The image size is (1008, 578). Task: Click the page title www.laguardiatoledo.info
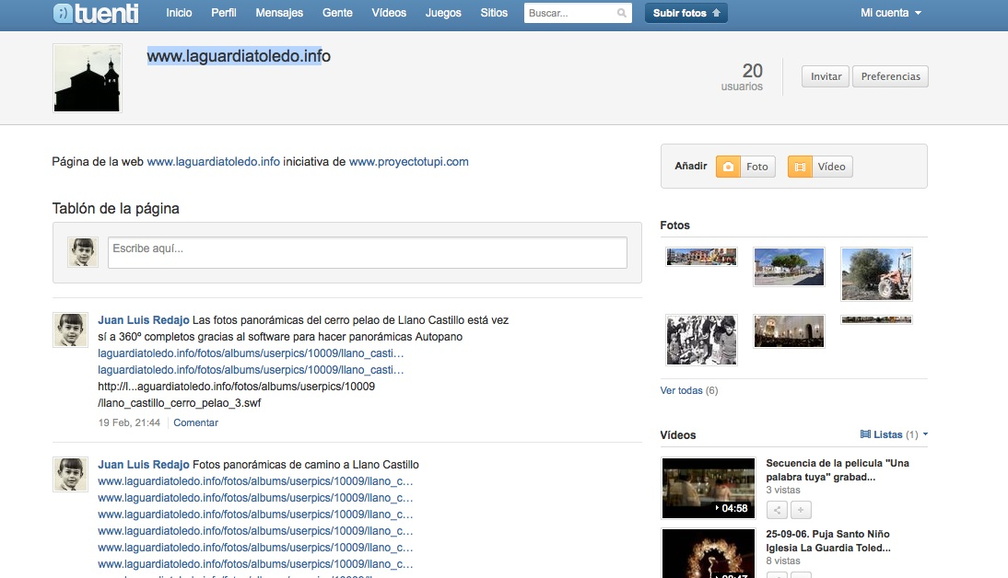point(238,56)
